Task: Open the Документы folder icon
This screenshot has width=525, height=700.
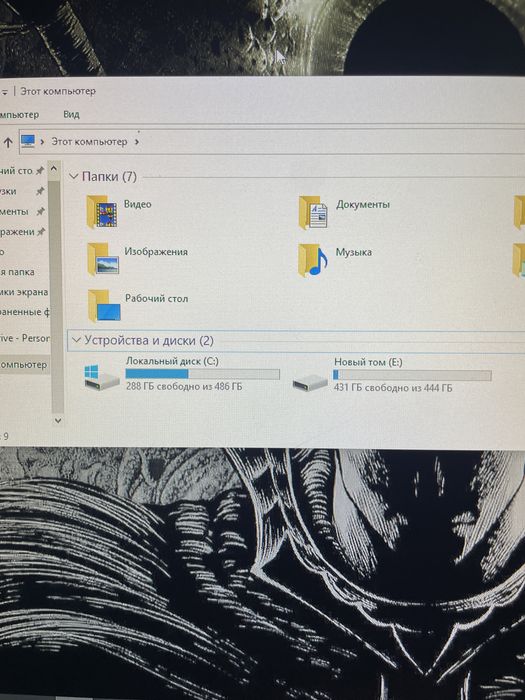Action: click(x=313, y=212)
